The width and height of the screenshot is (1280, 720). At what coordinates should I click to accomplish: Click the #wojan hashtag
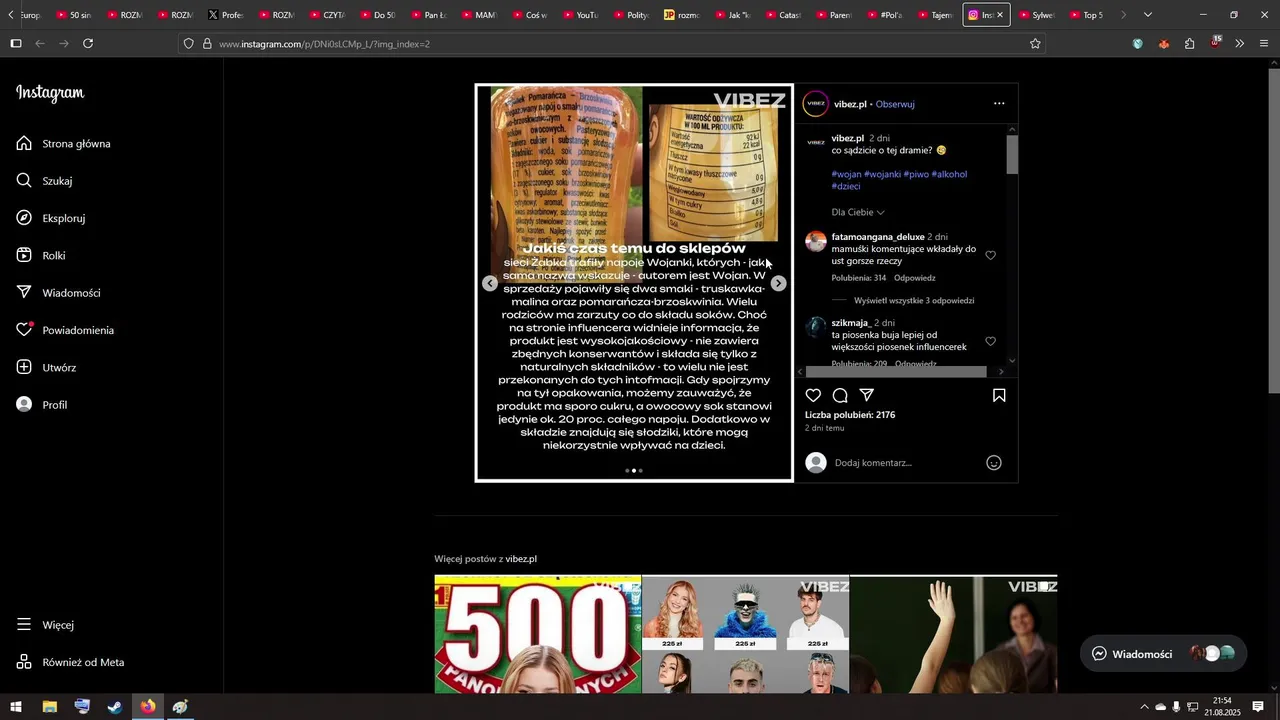(x=846, y=174)
